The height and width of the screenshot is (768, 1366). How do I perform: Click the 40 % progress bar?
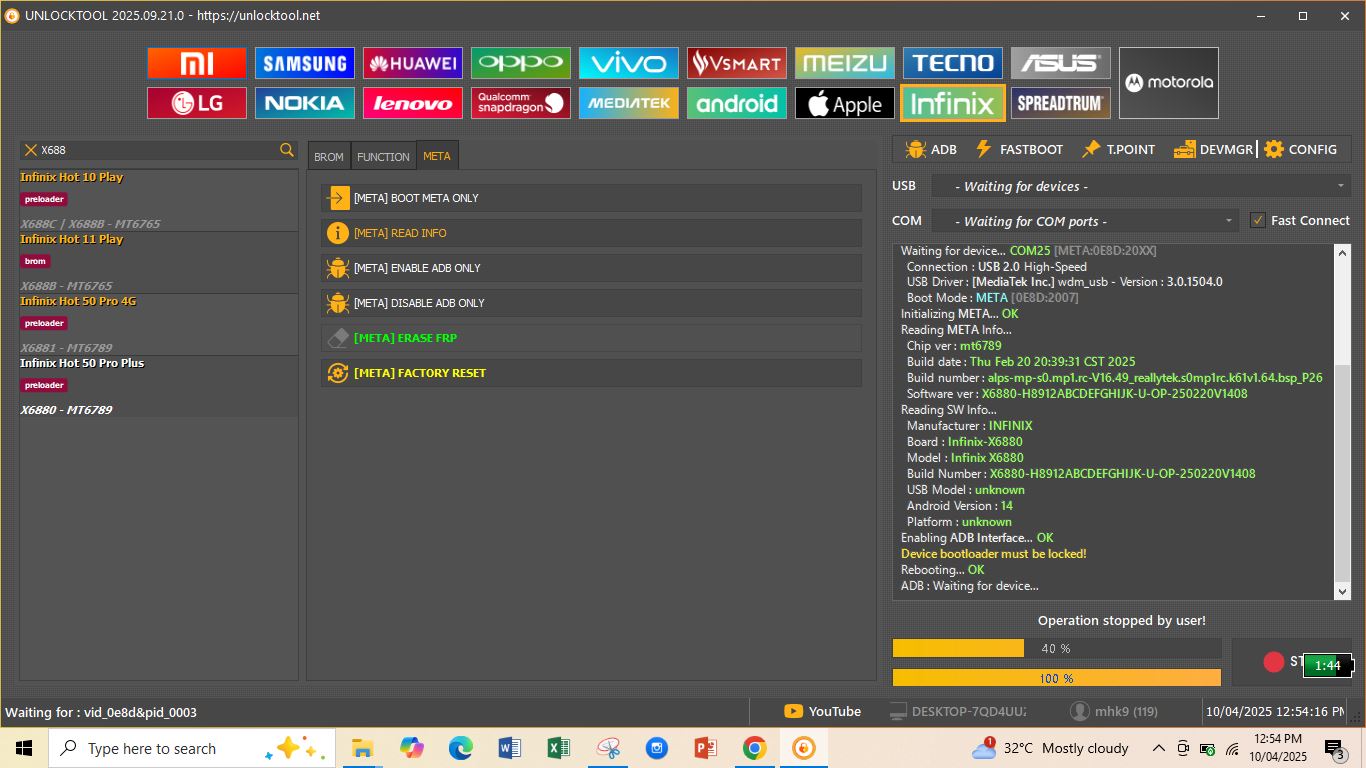click(x=1056, y=648)
